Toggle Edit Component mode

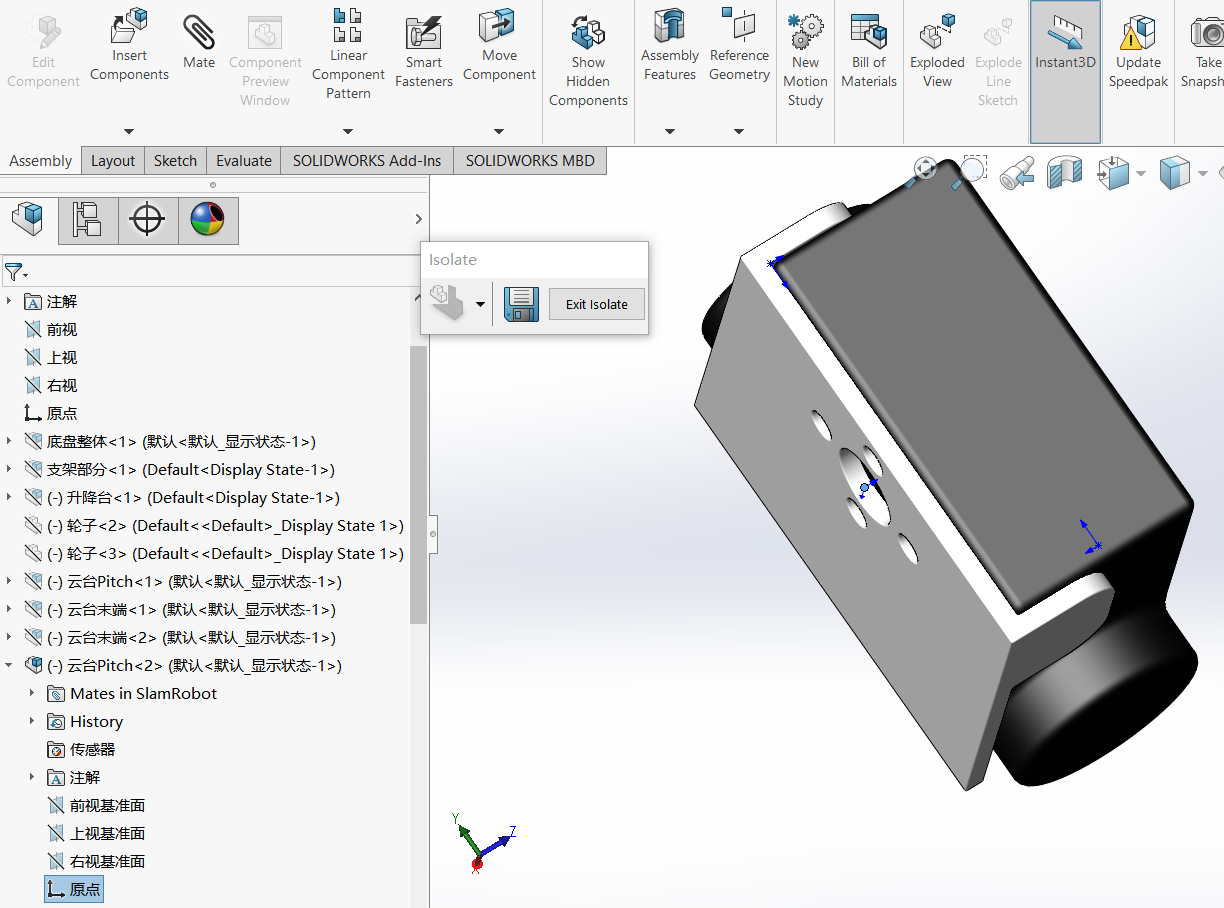click(43, 45)
